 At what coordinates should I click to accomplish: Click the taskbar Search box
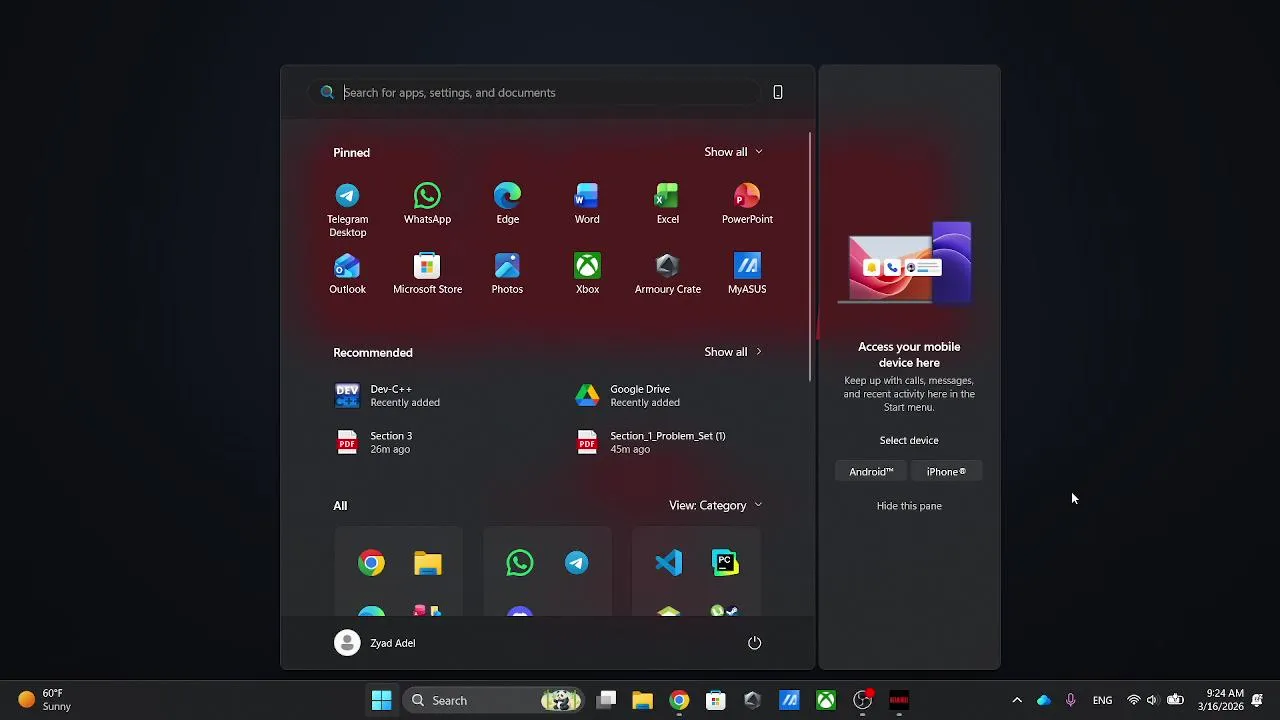click(493, 700)
